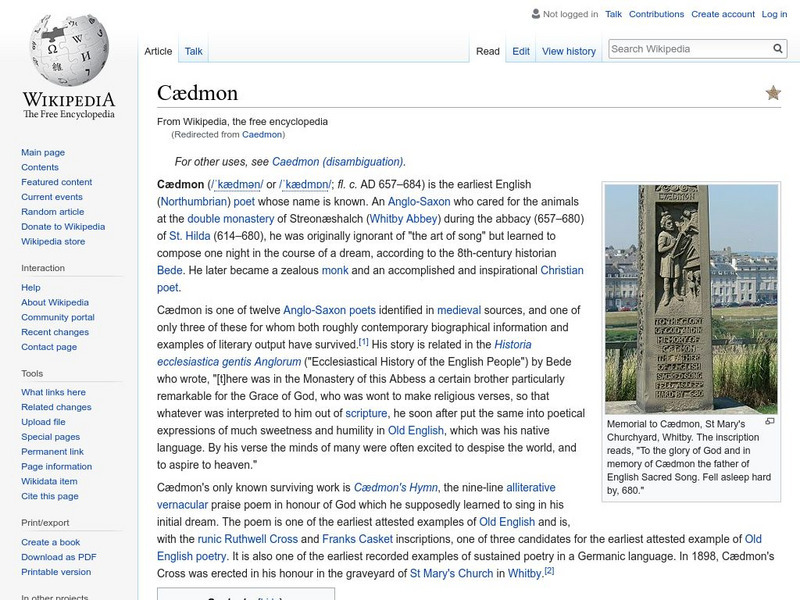
Task: Open Wikidata item link
Action: coord(49,481)
